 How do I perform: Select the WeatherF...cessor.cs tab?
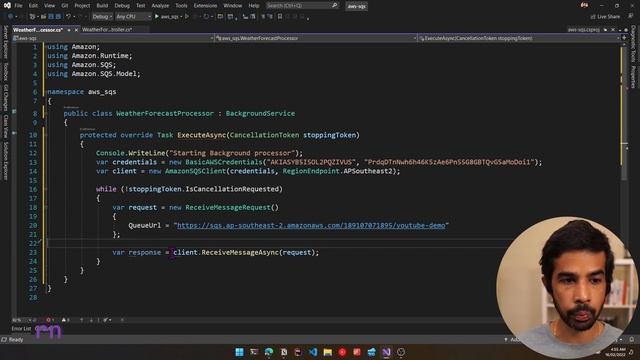pyautogui.click(x=38, y=30)
